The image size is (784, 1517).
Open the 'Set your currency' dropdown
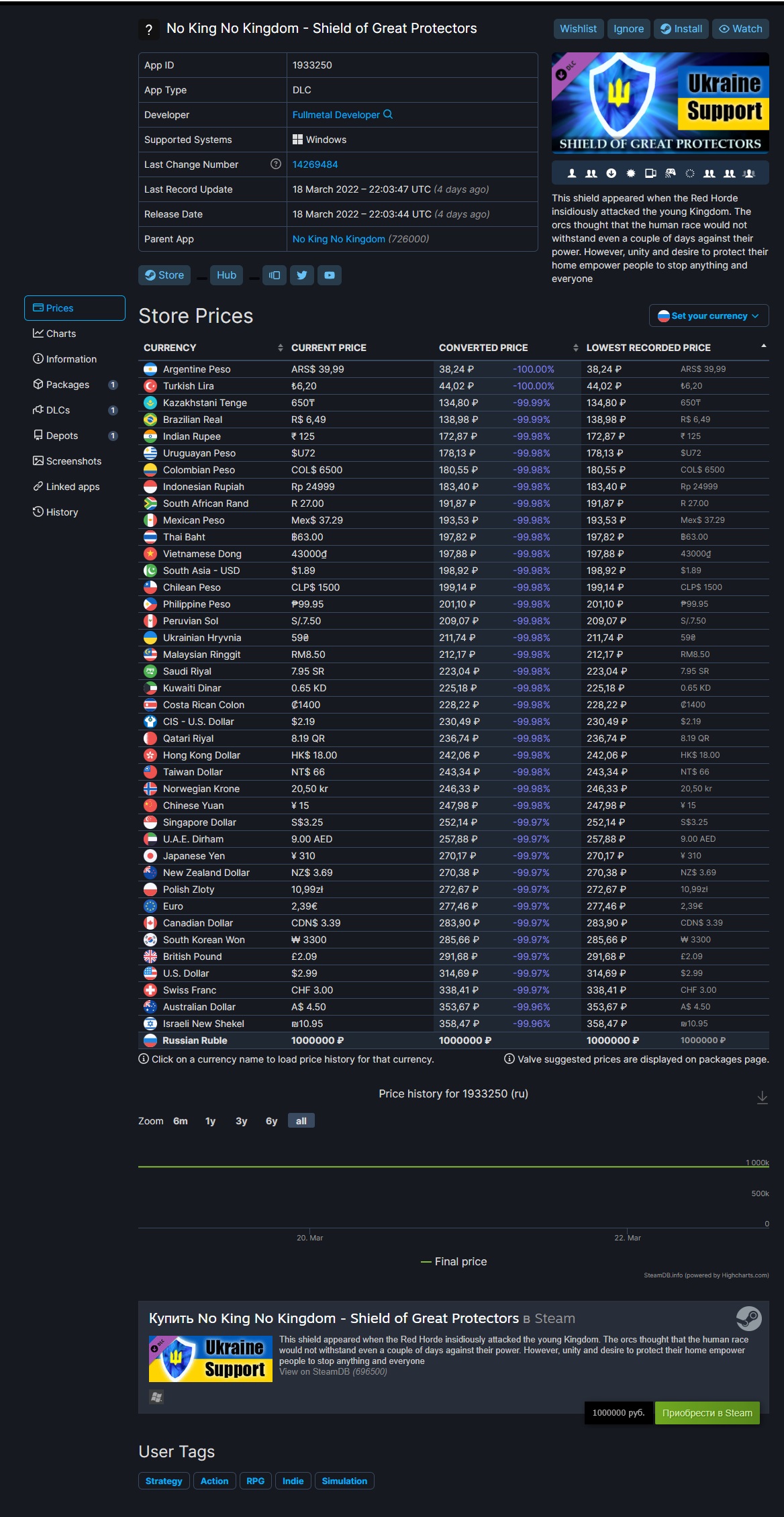(x=709, y=316)
